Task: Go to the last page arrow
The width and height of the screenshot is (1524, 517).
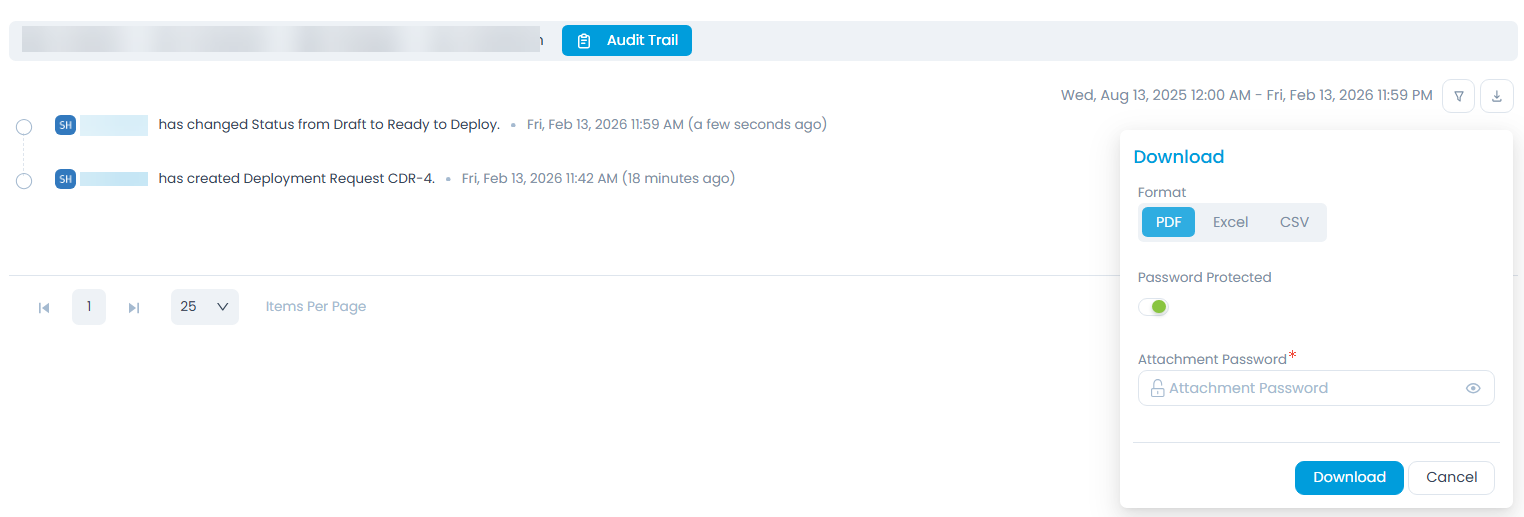Action: pyautogui.click(x=134, y=307)
